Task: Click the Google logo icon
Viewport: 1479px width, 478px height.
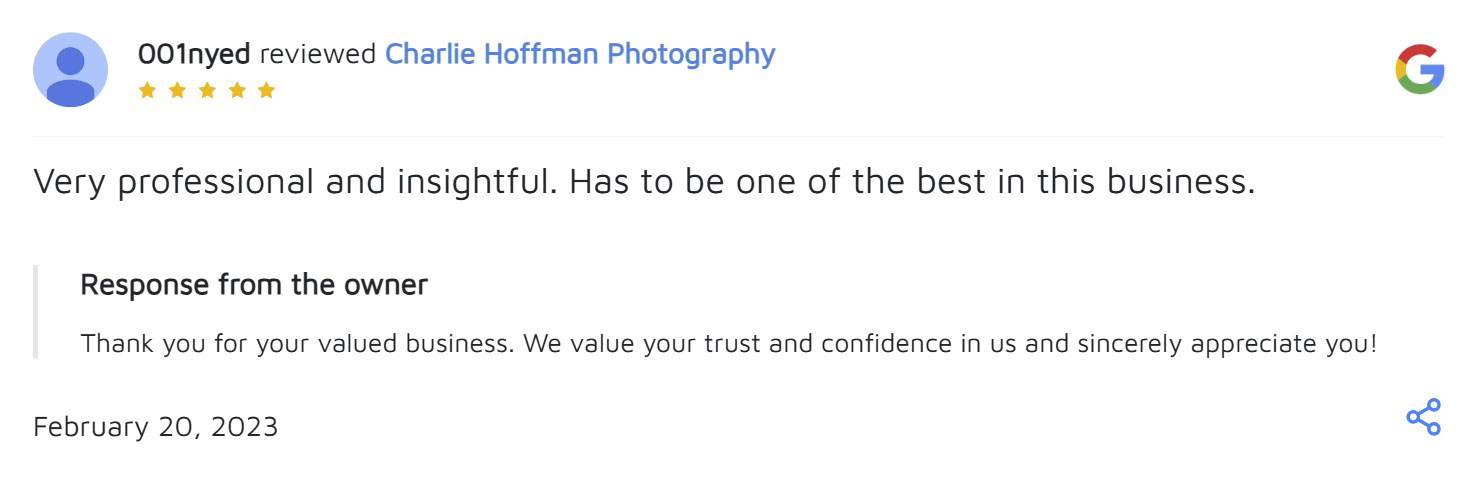Action: point(1419,70)
